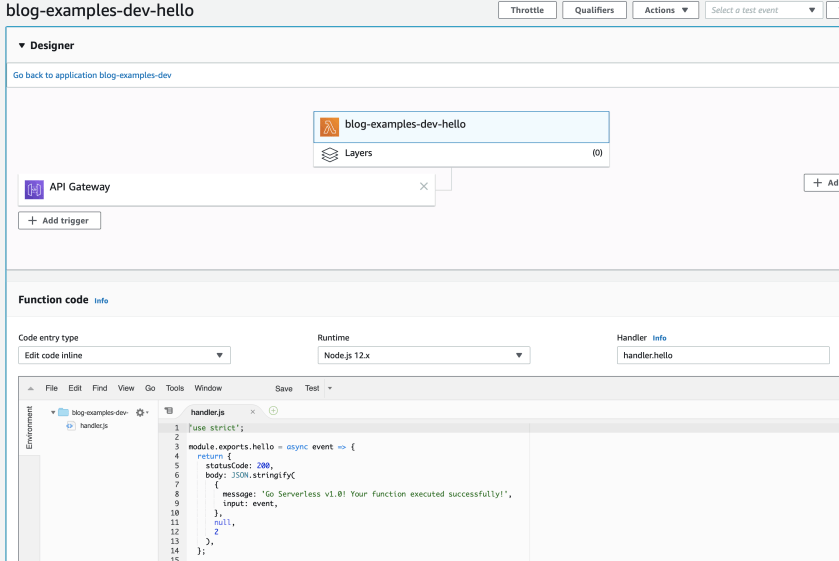Select the API Gateway trigger box
Image resolution: width=839 pixels, height=561 pixels.
[226, 189]
